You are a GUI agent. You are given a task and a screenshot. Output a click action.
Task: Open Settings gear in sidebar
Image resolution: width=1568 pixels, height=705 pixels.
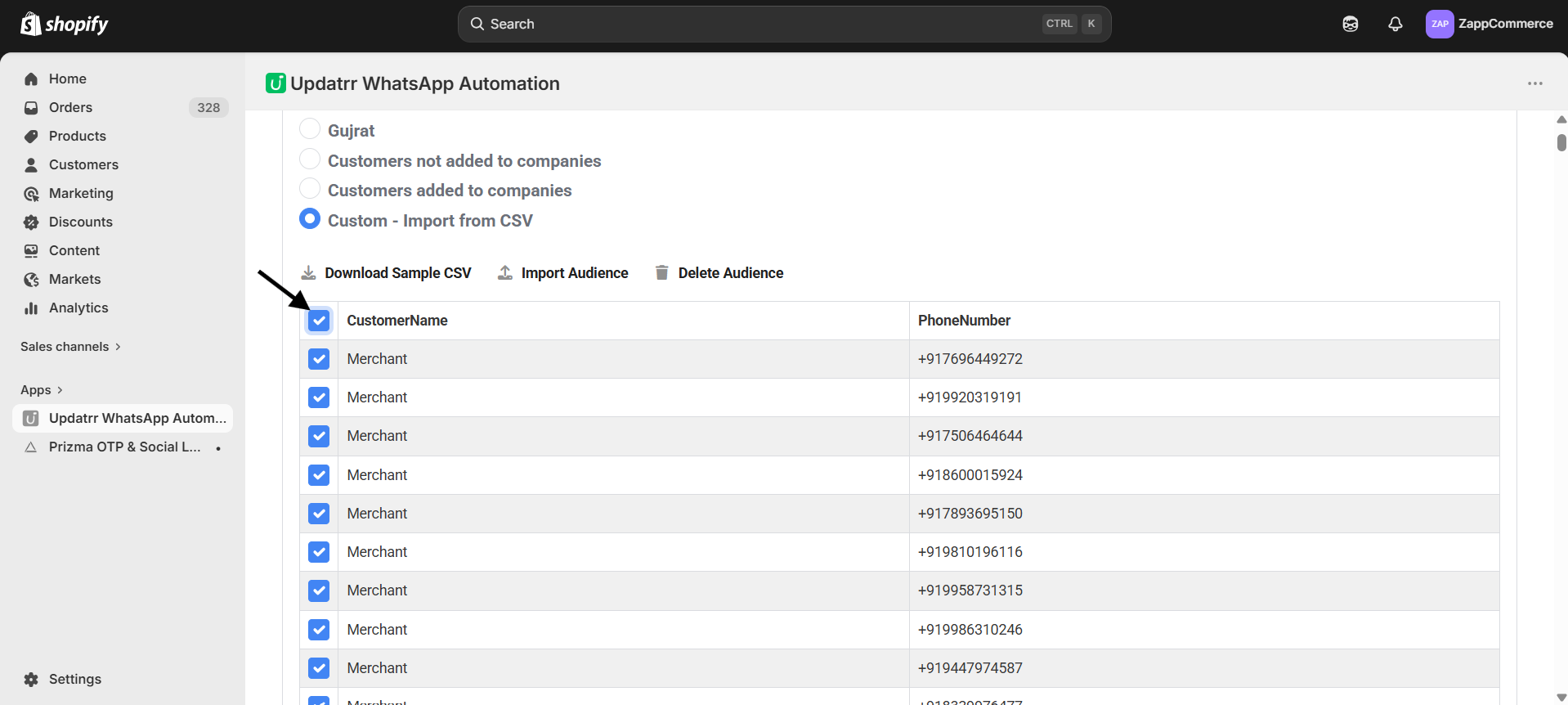click(x=31, y=679)
